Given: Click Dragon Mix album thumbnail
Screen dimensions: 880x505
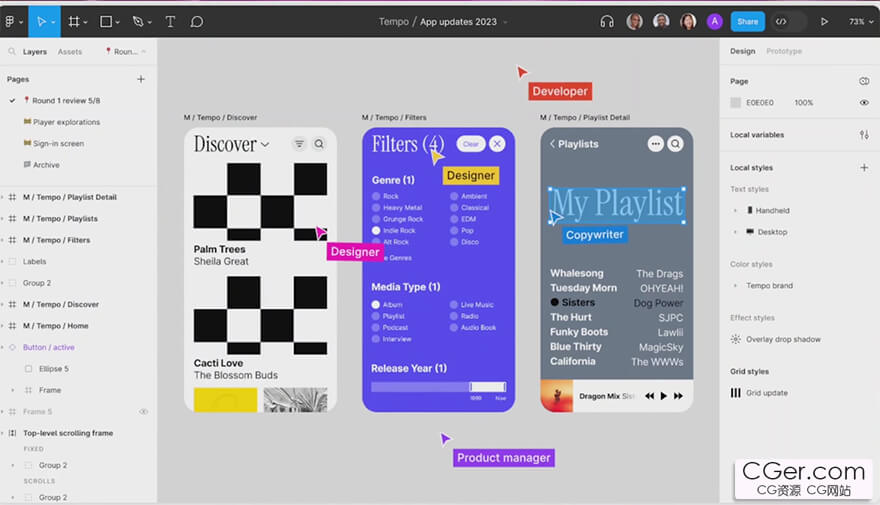Looking at the screenshot, I should click(x=557, y=396).
